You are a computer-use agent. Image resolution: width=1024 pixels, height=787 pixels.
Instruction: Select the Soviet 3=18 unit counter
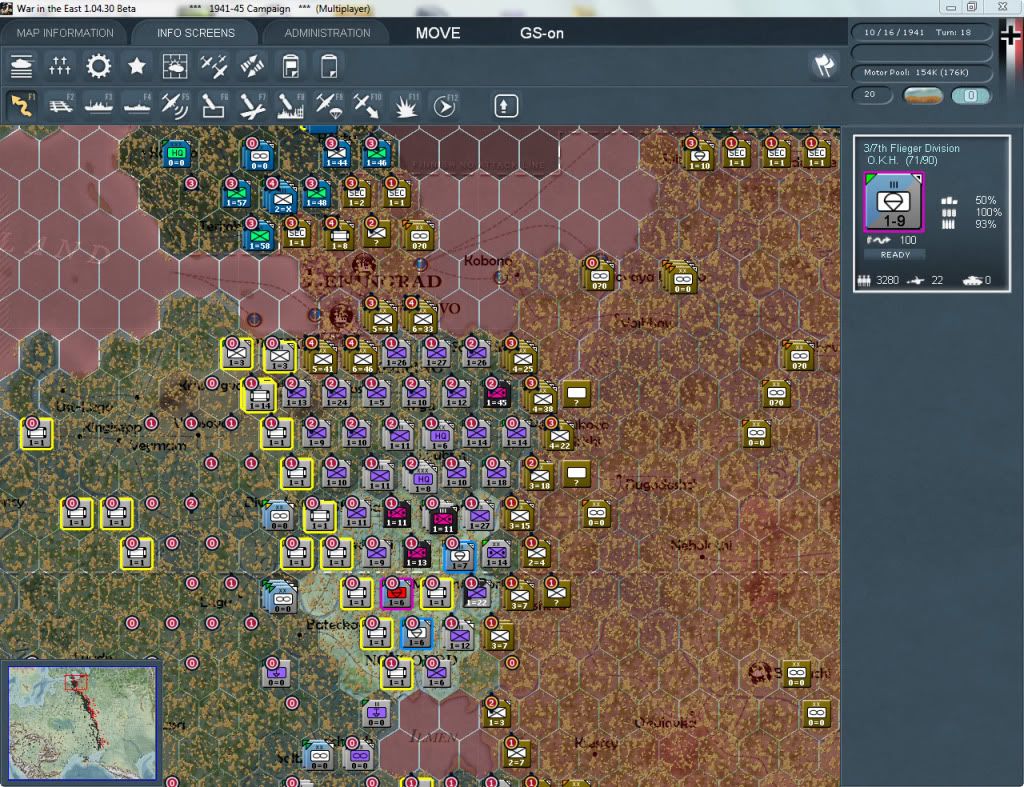(539, 477)
